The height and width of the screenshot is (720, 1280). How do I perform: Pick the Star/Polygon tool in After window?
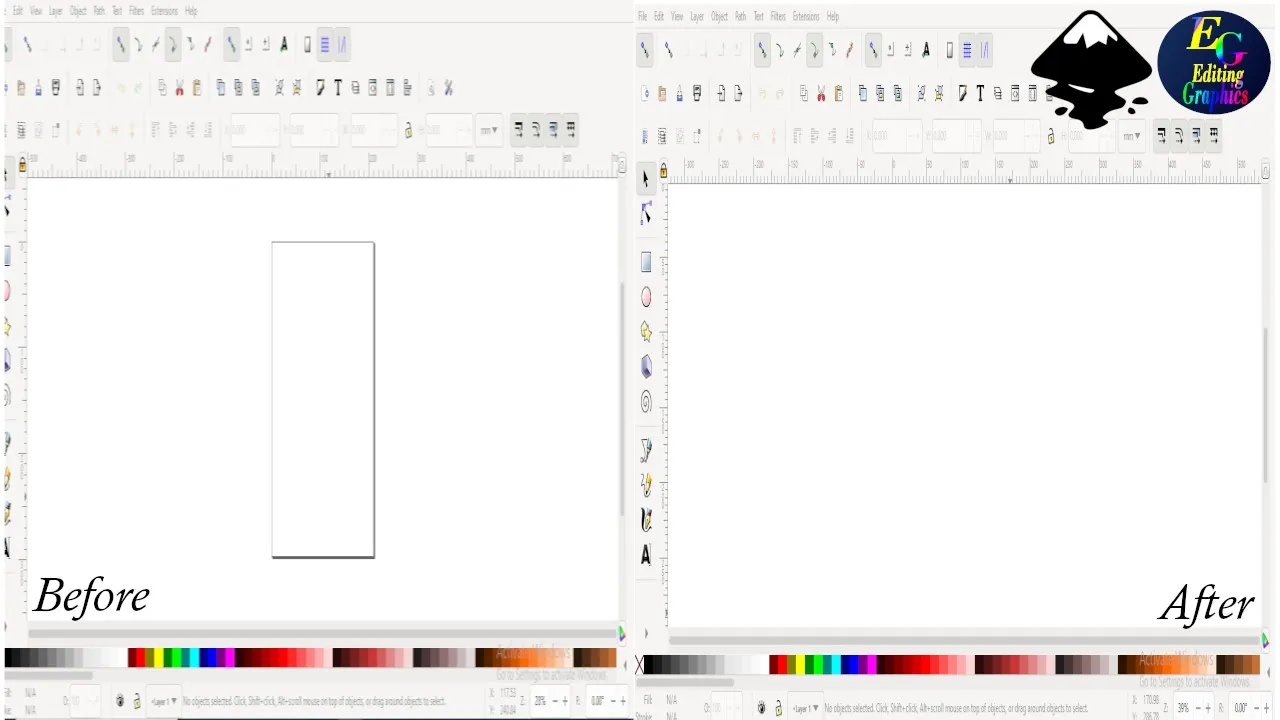click(x=646, y=331)
